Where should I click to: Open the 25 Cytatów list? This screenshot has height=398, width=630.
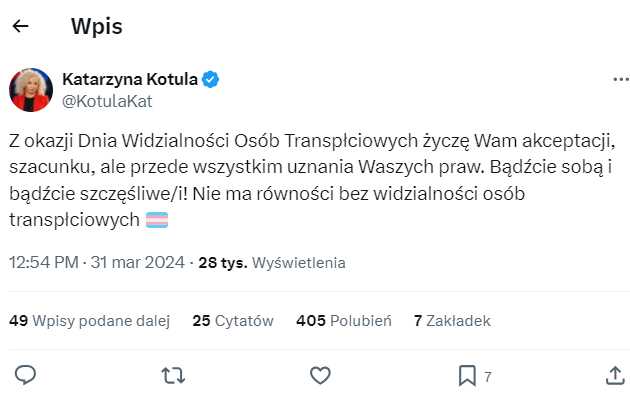click(x=233, y=320)
